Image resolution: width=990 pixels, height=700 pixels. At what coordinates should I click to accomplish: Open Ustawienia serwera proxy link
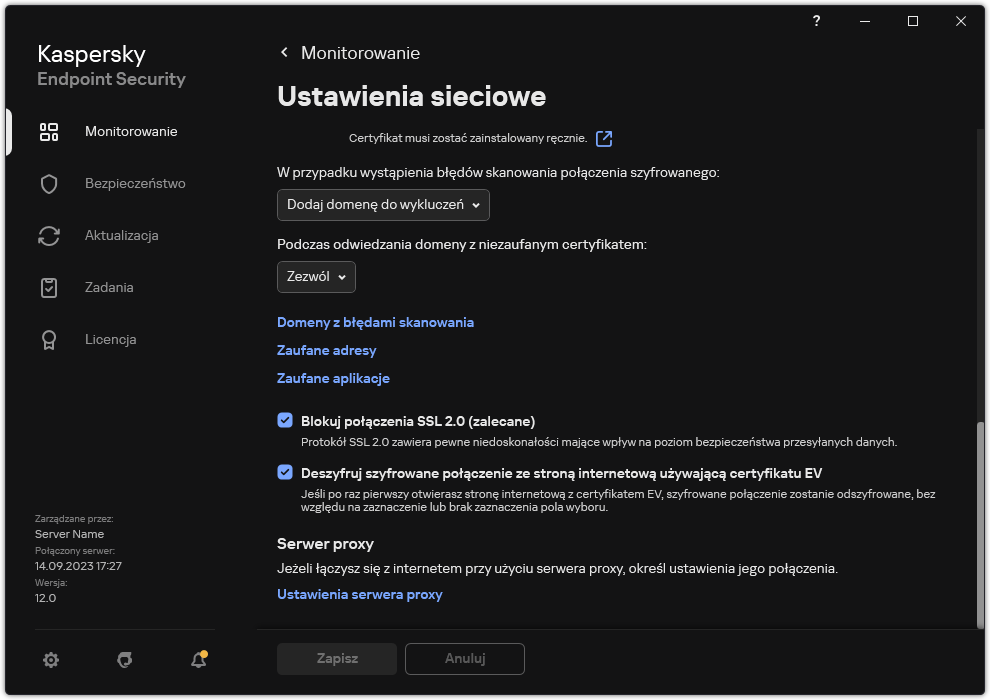click(x=360, y=594)
